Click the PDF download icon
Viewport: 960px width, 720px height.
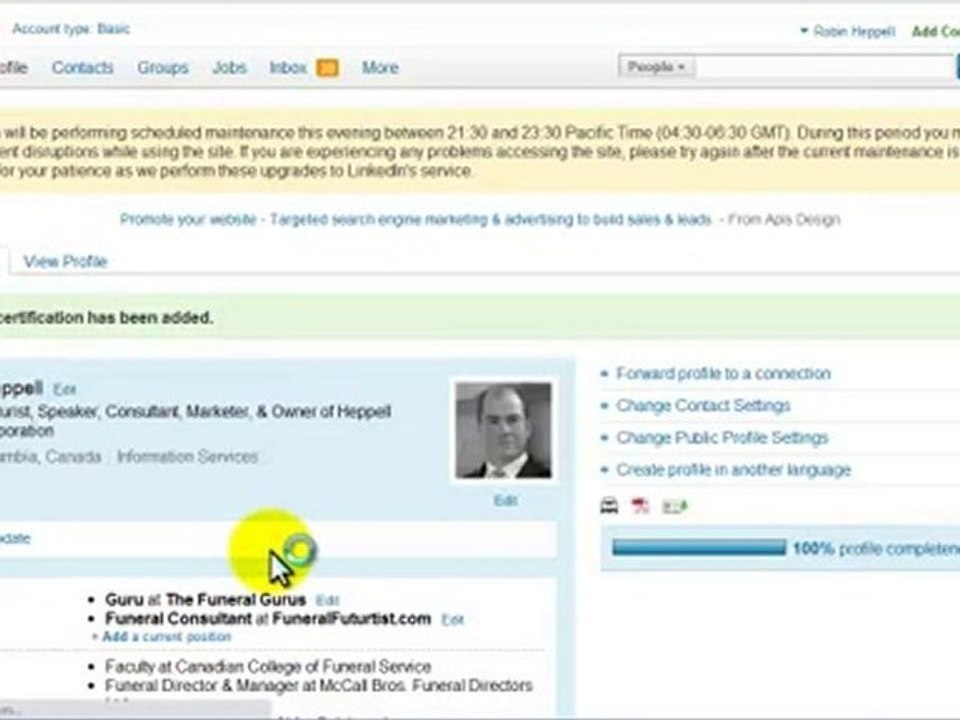click(x=640, y=506)
